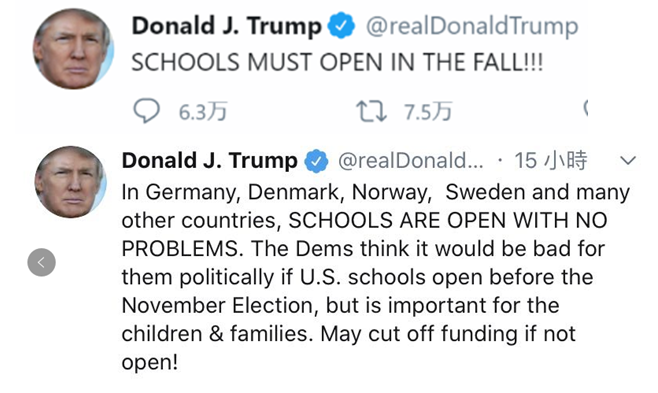Click the gray back arrow circle
Image resolution: width=658 pixels, height=393 pixels.
[x=42, y=262]
